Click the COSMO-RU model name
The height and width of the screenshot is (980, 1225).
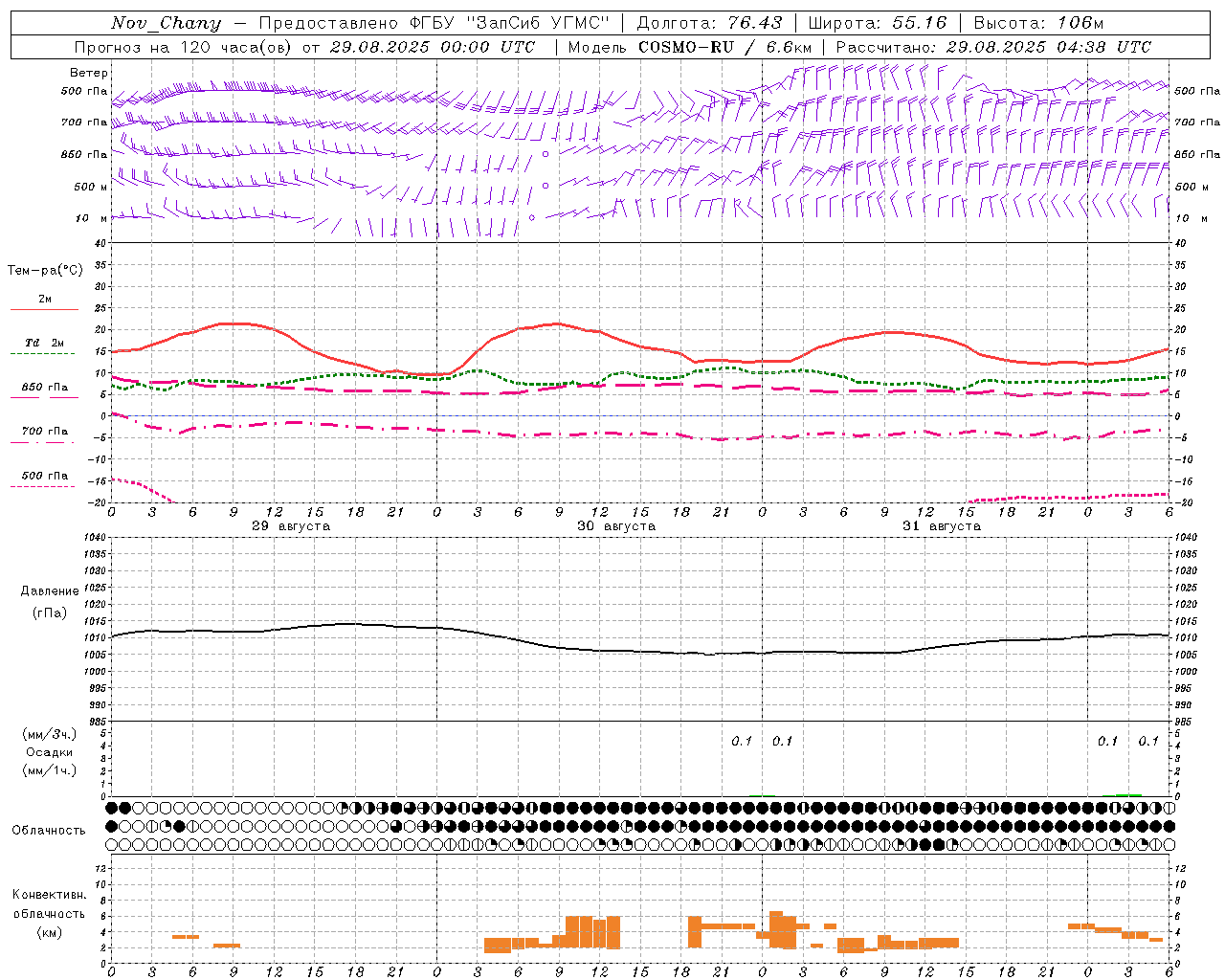(x=684, y=47)
